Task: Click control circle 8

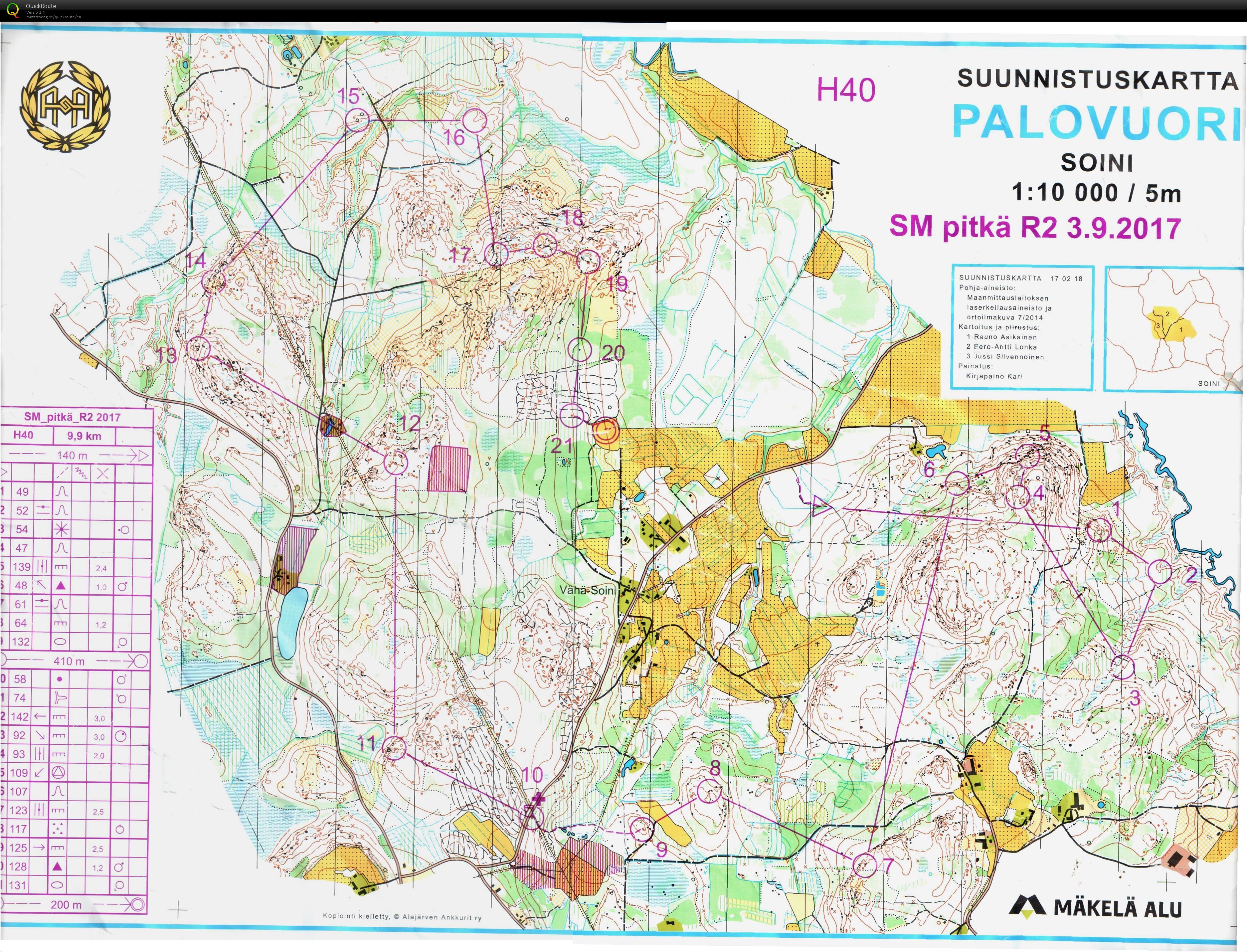Action: pyautogui.click(x=708, y=791)
